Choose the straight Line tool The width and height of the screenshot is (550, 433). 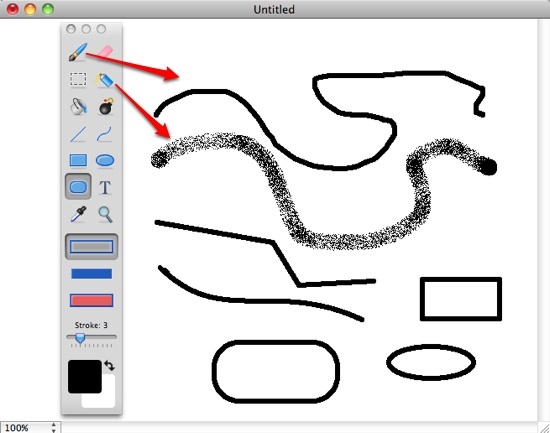(x=78, y=134)
